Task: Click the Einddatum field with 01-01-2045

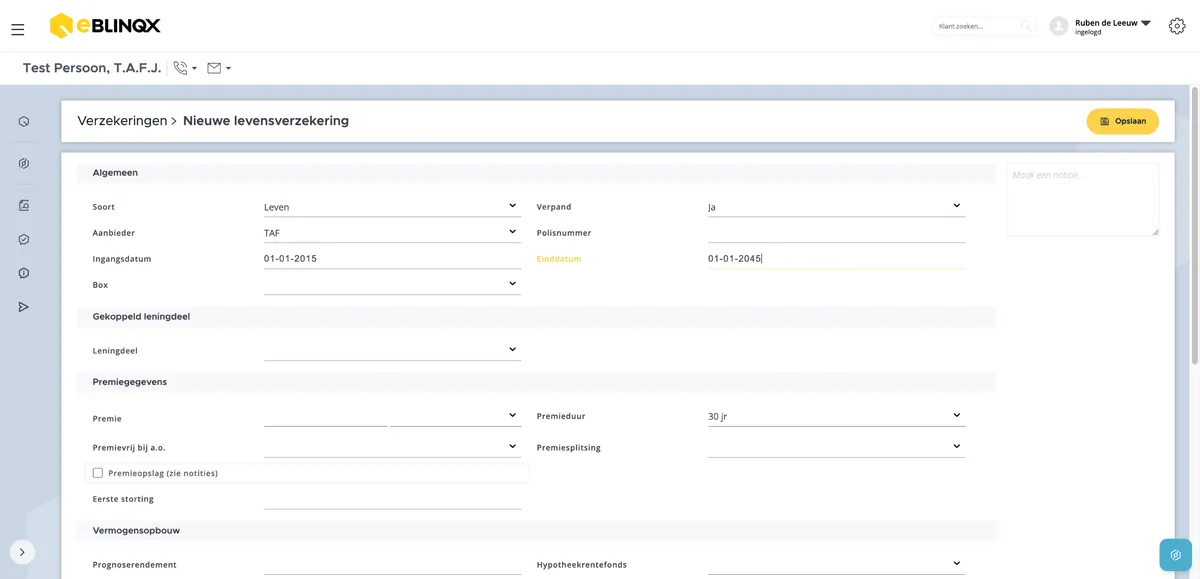Action: (x=836, y=259)
